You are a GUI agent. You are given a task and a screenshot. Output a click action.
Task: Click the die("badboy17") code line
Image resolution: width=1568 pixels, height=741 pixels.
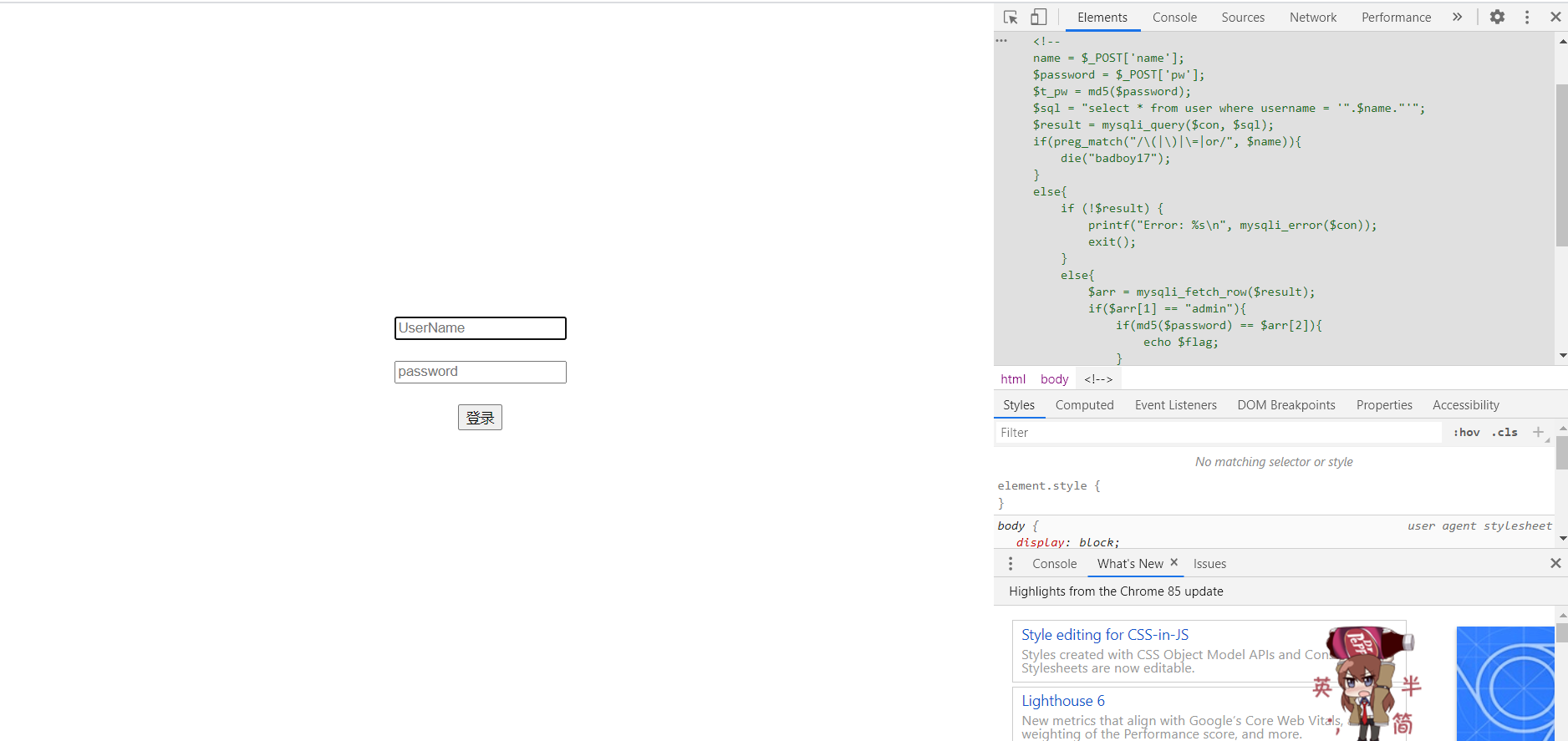pyautogui.click(x=1115, y=158)
